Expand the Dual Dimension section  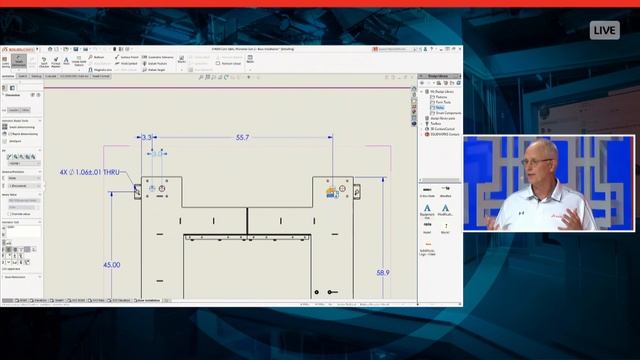click(40, 277)
